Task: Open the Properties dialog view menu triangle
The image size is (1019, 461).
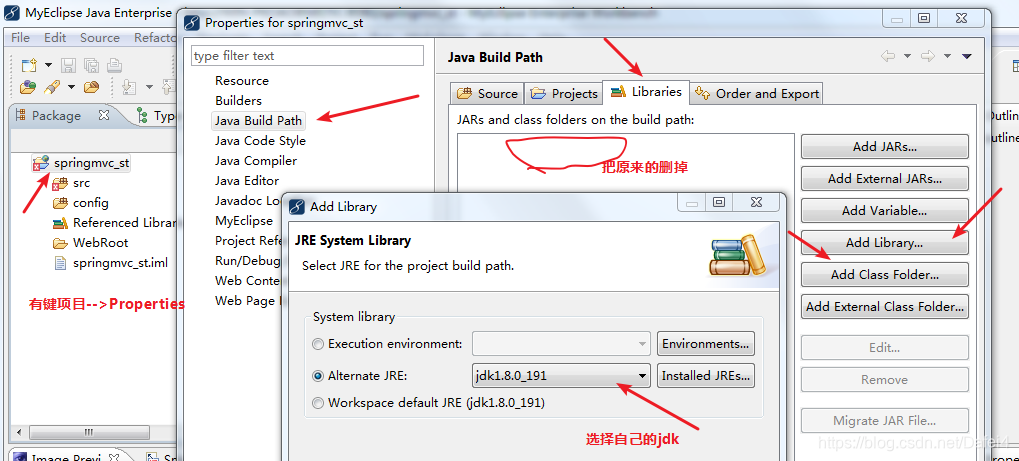Action: tap(966, 57)
